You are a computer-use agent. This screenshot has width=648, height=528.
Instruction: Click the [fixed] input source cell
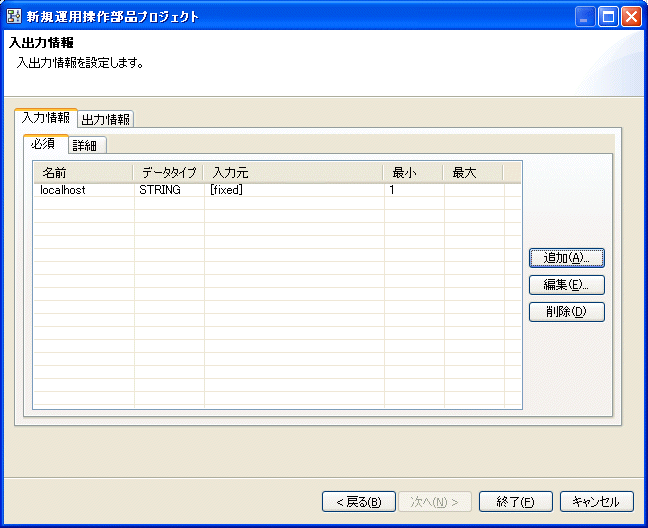click(x=294, y=190)
